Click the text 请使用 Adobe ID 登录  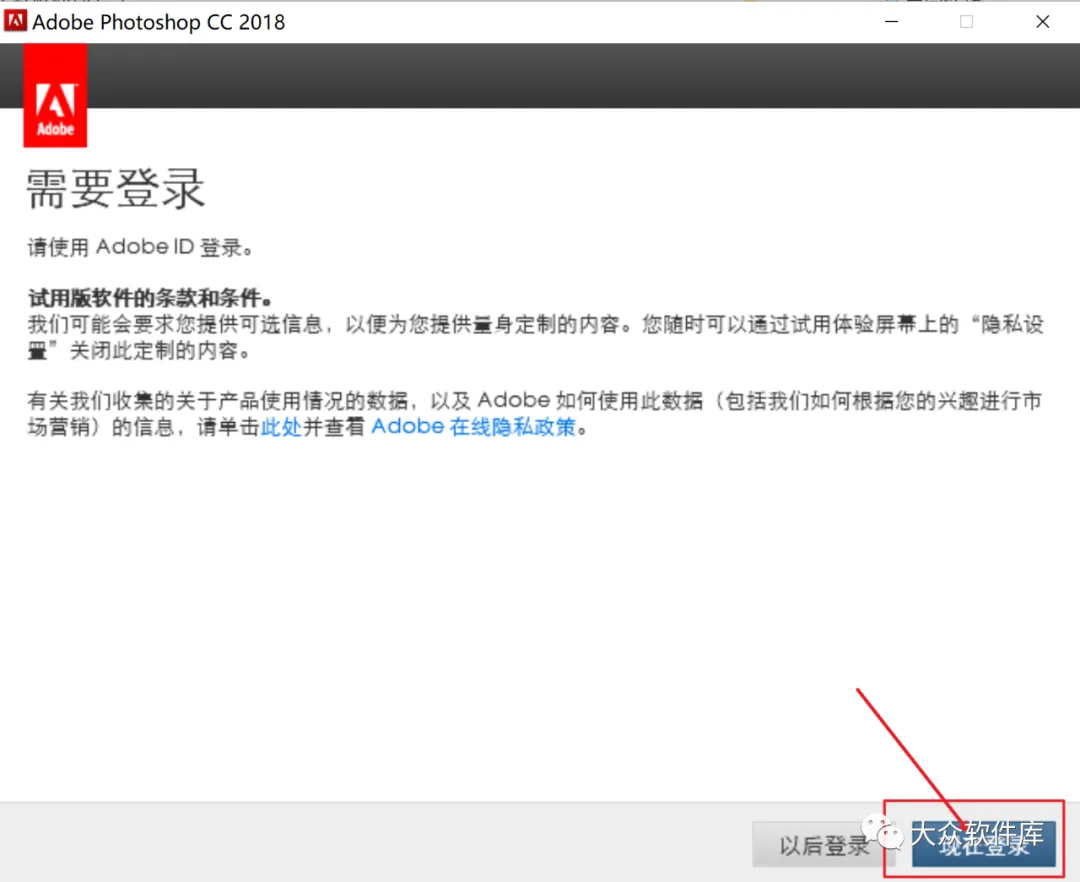[x=140, y=247]
